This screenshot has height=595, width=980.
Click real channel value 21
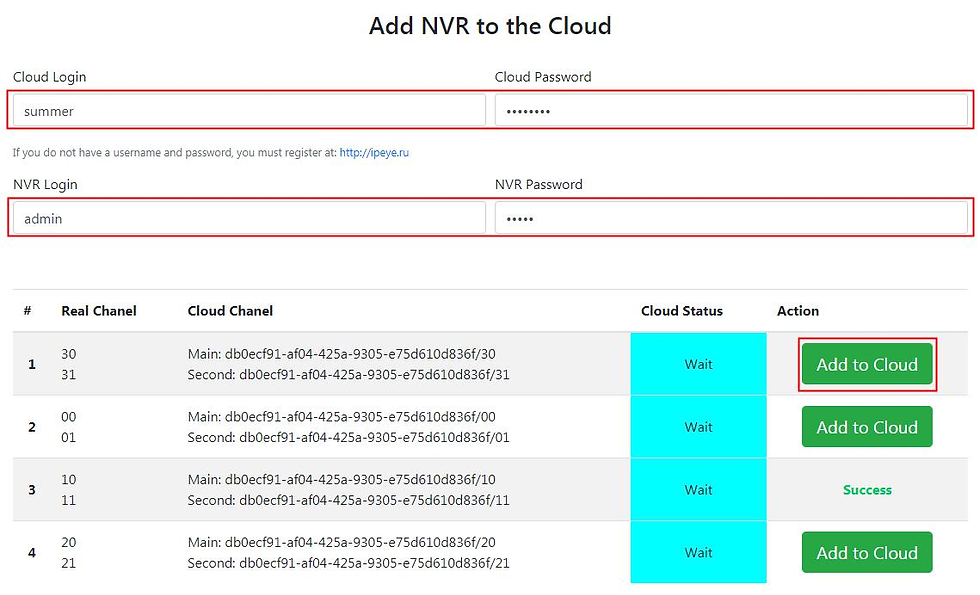pyautogui.click(x=69, y=562)
